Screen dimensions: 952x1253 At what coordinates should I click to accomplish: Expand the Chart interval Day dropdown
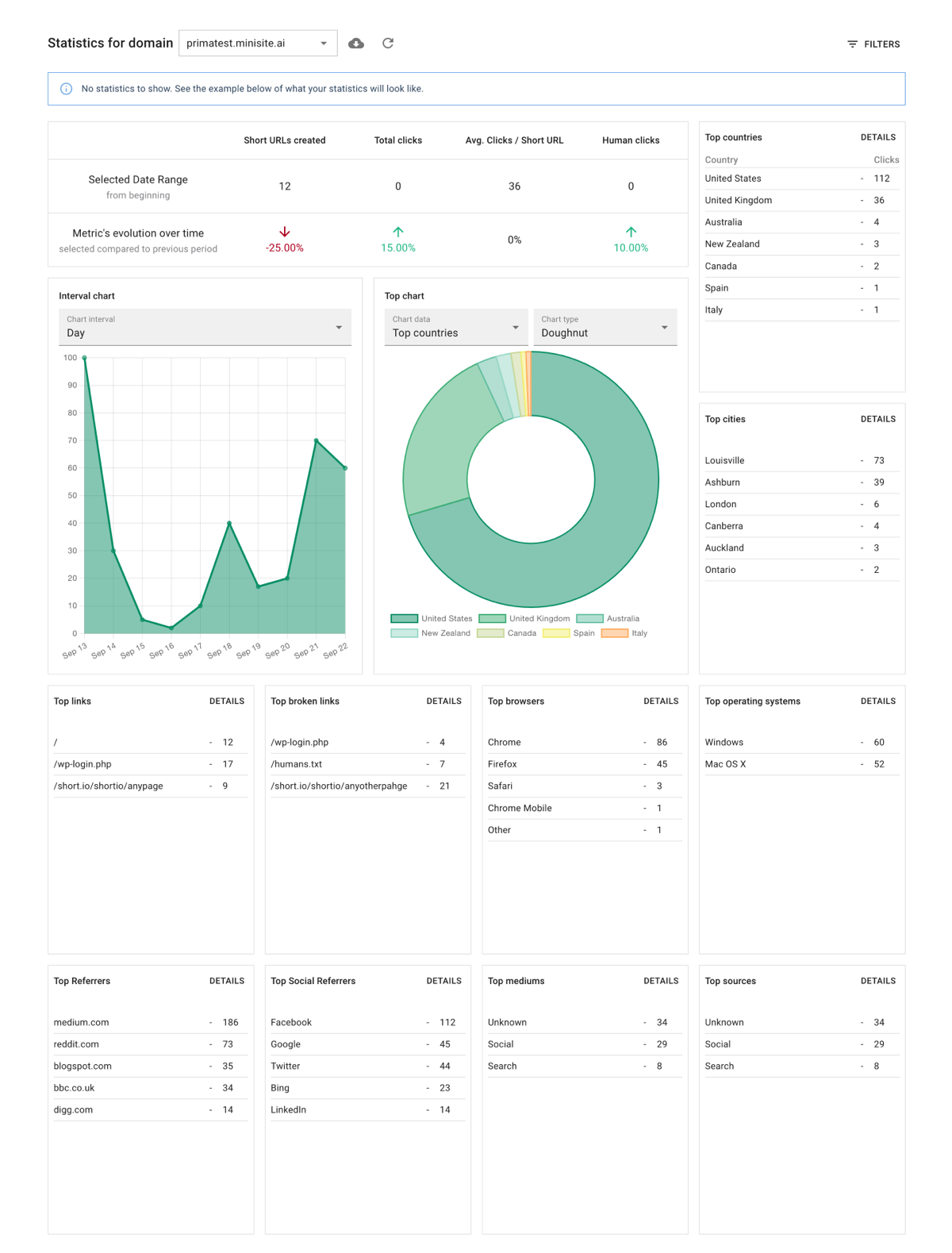pyautogui.click(x=205, y=327)
